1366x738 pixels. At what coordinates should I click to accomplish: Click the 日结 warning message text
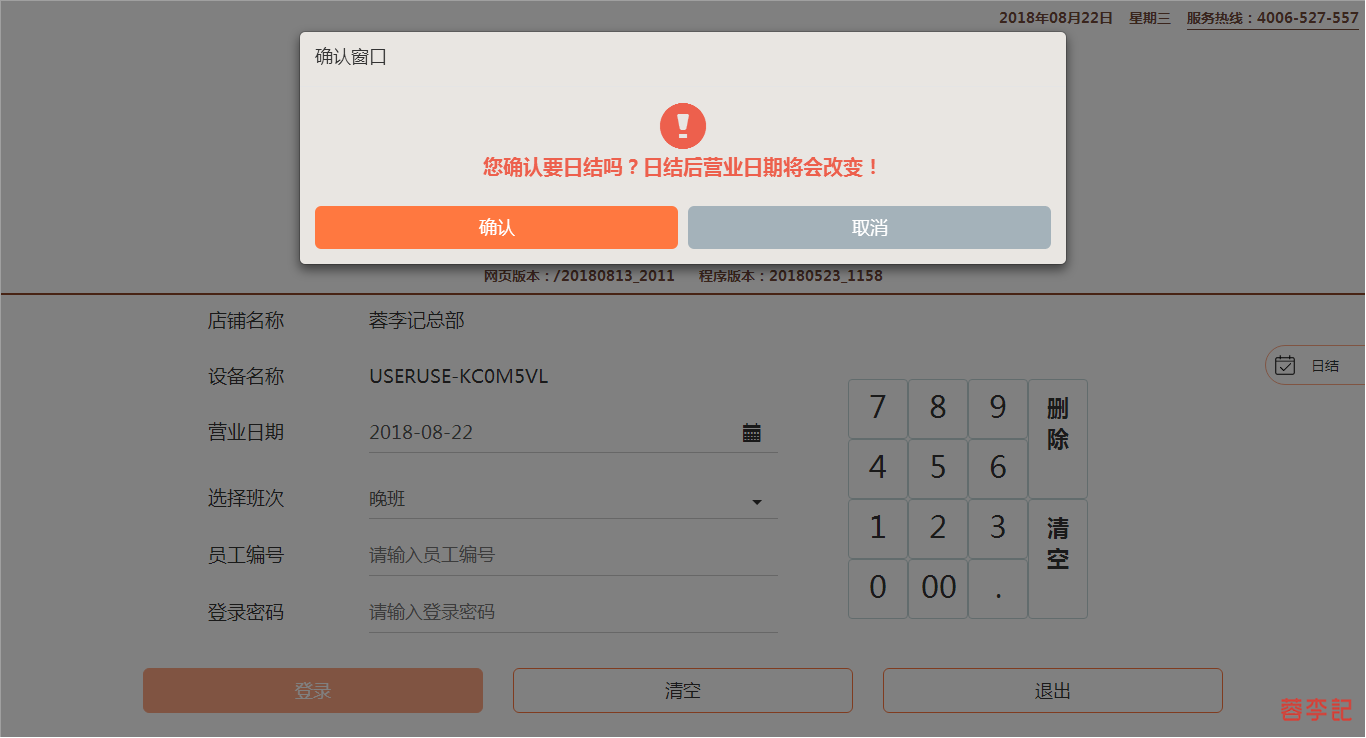tap(683, 168)
